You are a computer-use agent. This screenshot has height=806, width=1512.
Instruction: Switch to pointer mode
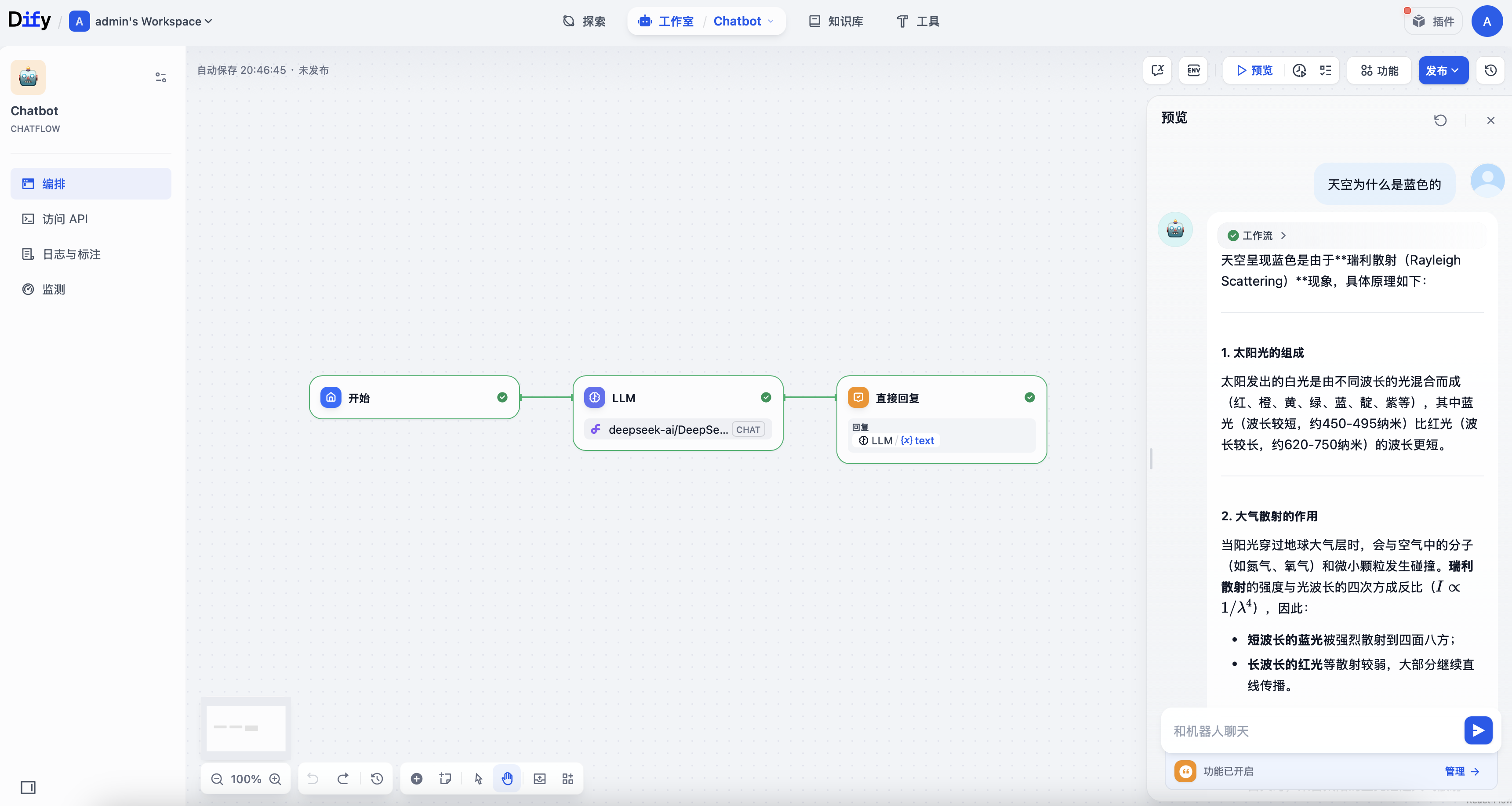tap(478, 778)
